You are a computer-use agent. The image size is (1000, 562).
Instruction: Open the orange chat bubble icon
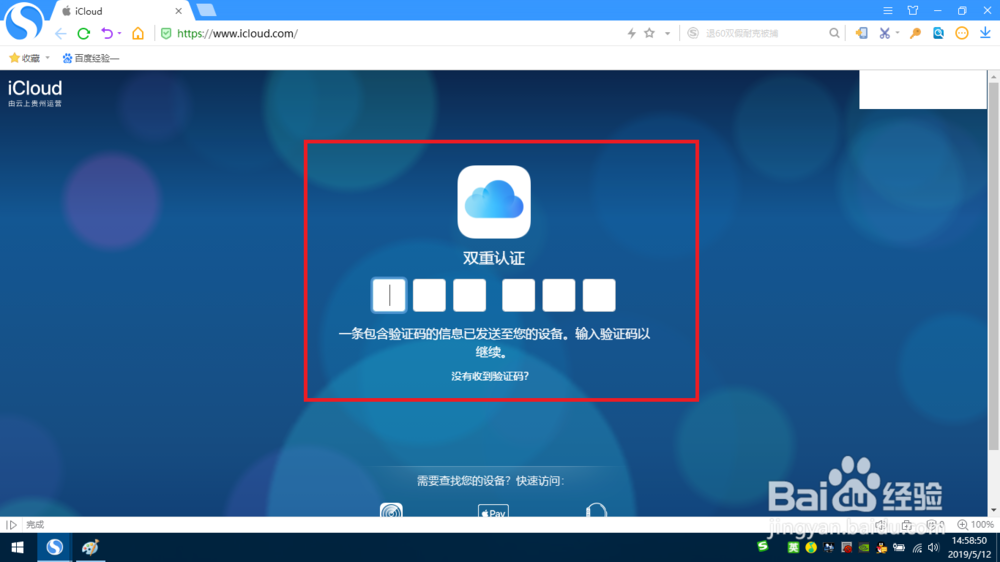[x=962, y=33]
